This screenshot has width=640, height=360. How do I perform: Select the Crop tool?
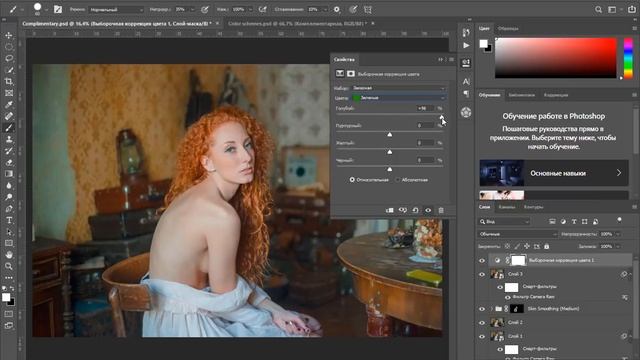9,82
